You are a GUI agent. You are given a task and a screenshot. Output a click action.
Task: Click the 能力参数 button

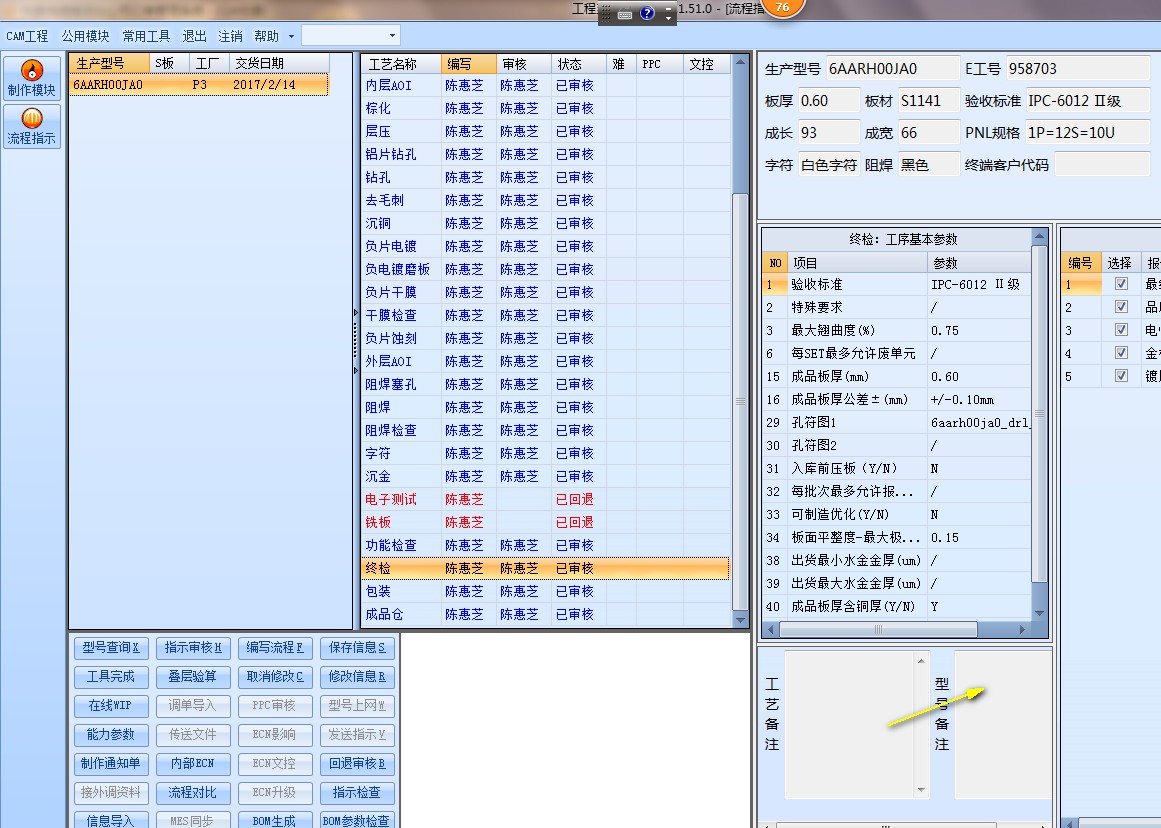(x=111, y=735)
